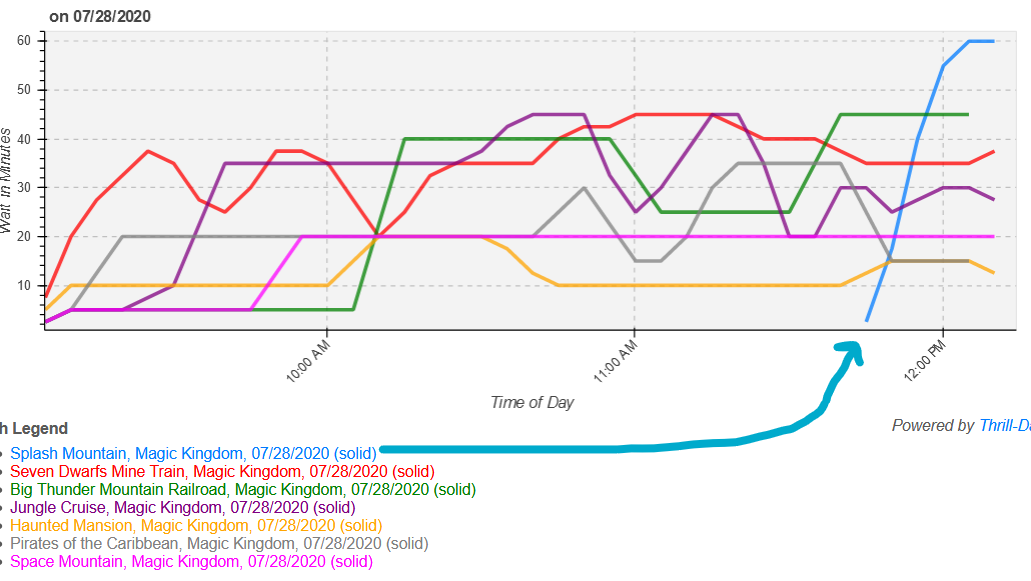Click the hand-drawn arrow's head below the chart
Screen dimensions: 1031x581
pyautogui.click(x=849, y=350)
